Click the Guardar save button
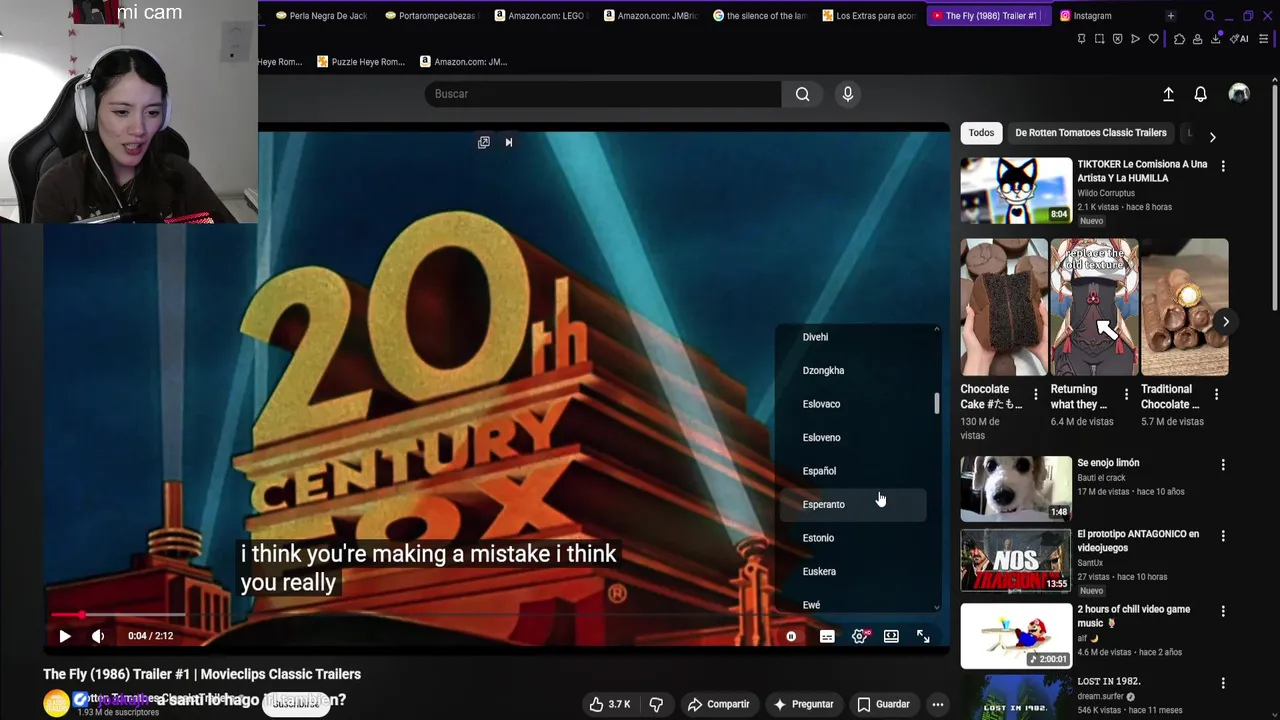1280x720 pixels. click(883, 704)
